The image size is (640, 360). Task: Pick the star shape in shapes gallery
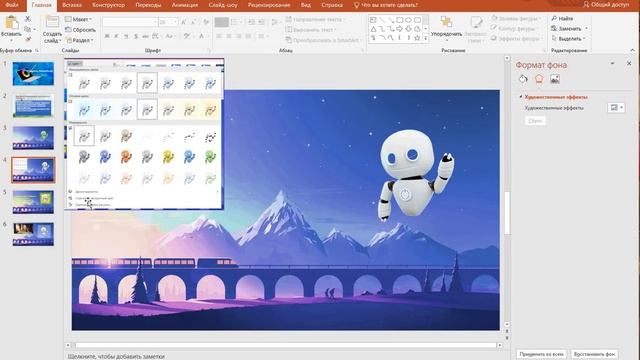tap(417, 38)
